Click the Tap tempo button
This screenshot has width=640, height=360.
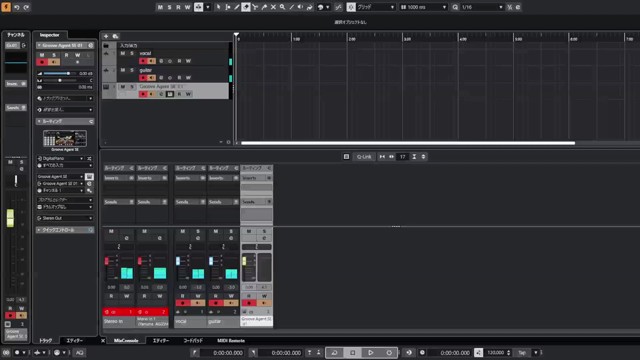coord(522,352)
